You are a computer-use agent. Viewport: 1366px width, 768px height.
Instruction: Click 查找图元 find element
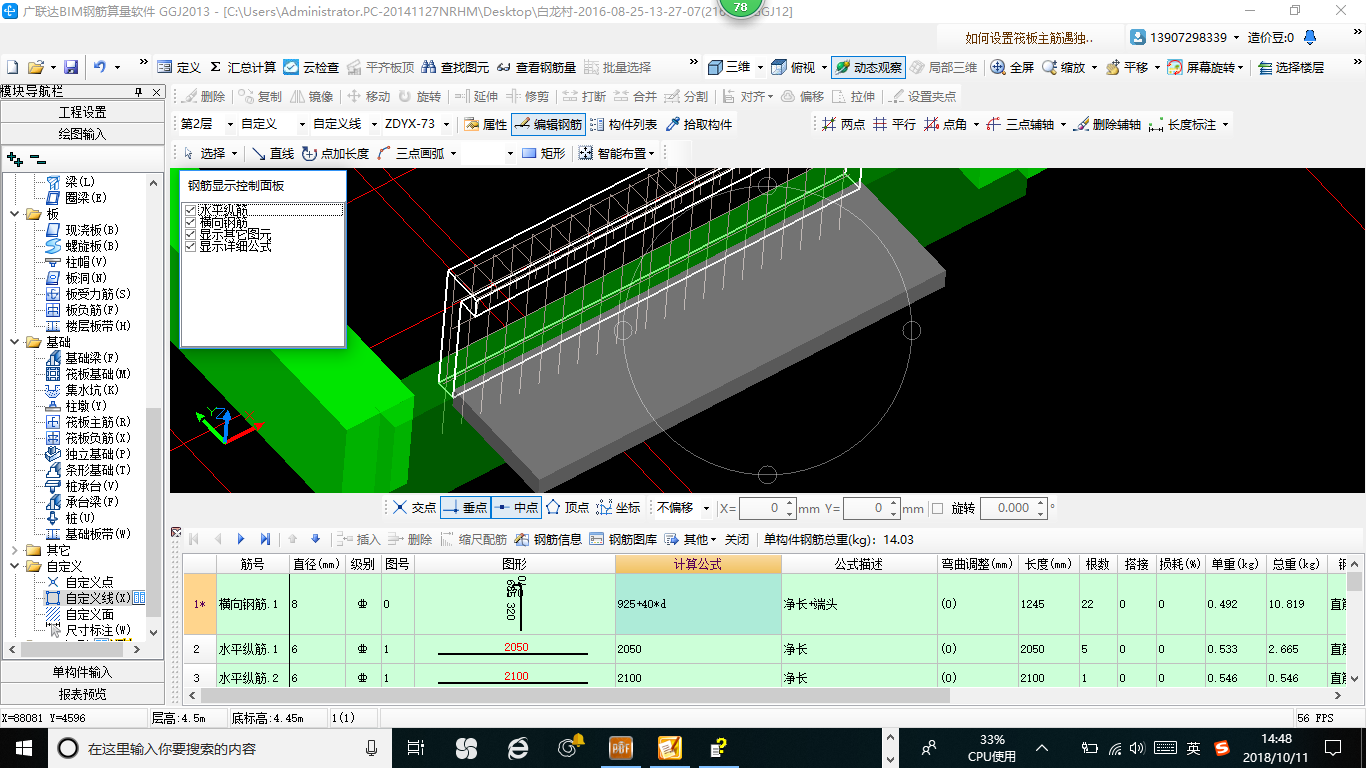pos(455,67)
